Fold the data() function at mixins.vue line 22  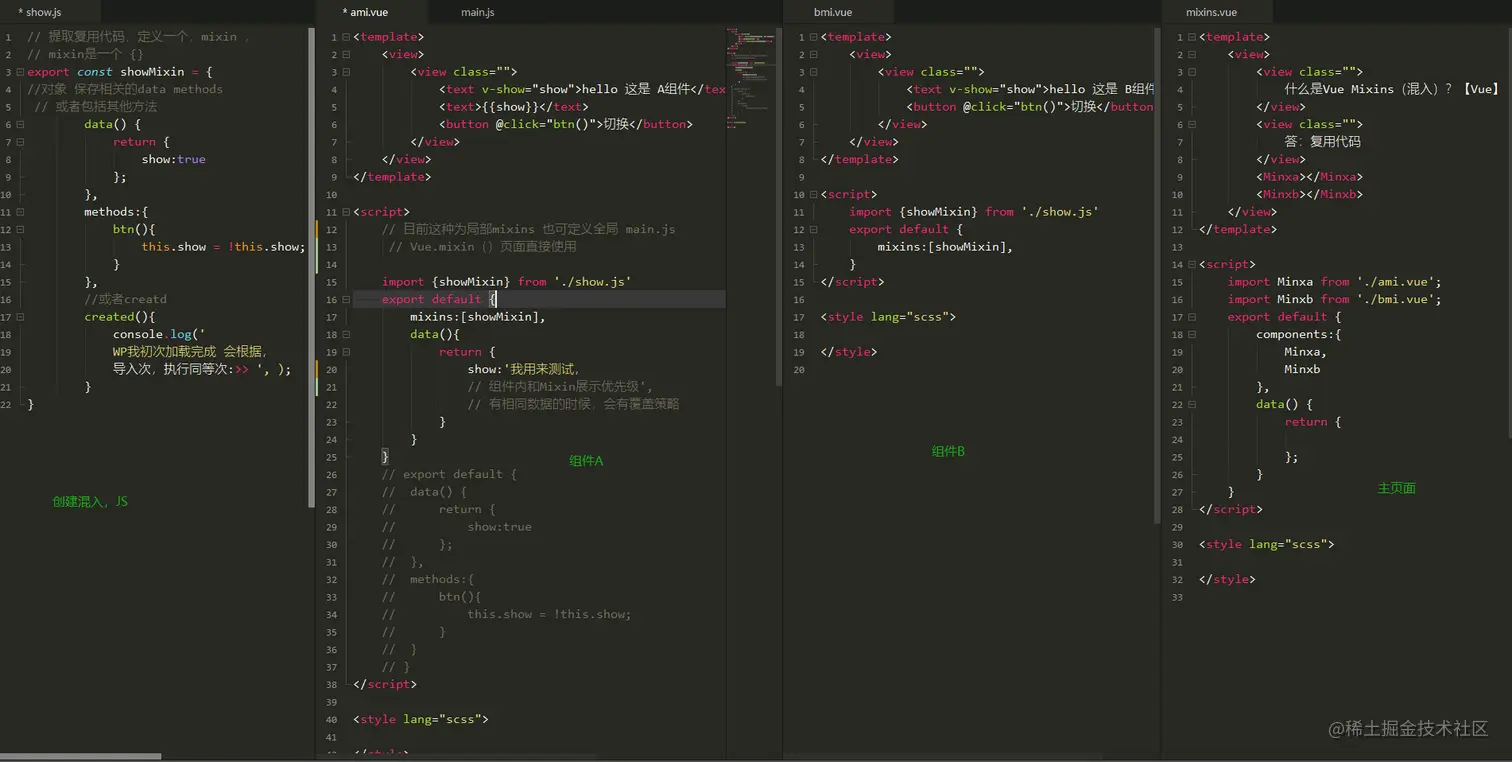coord(1192,404)
